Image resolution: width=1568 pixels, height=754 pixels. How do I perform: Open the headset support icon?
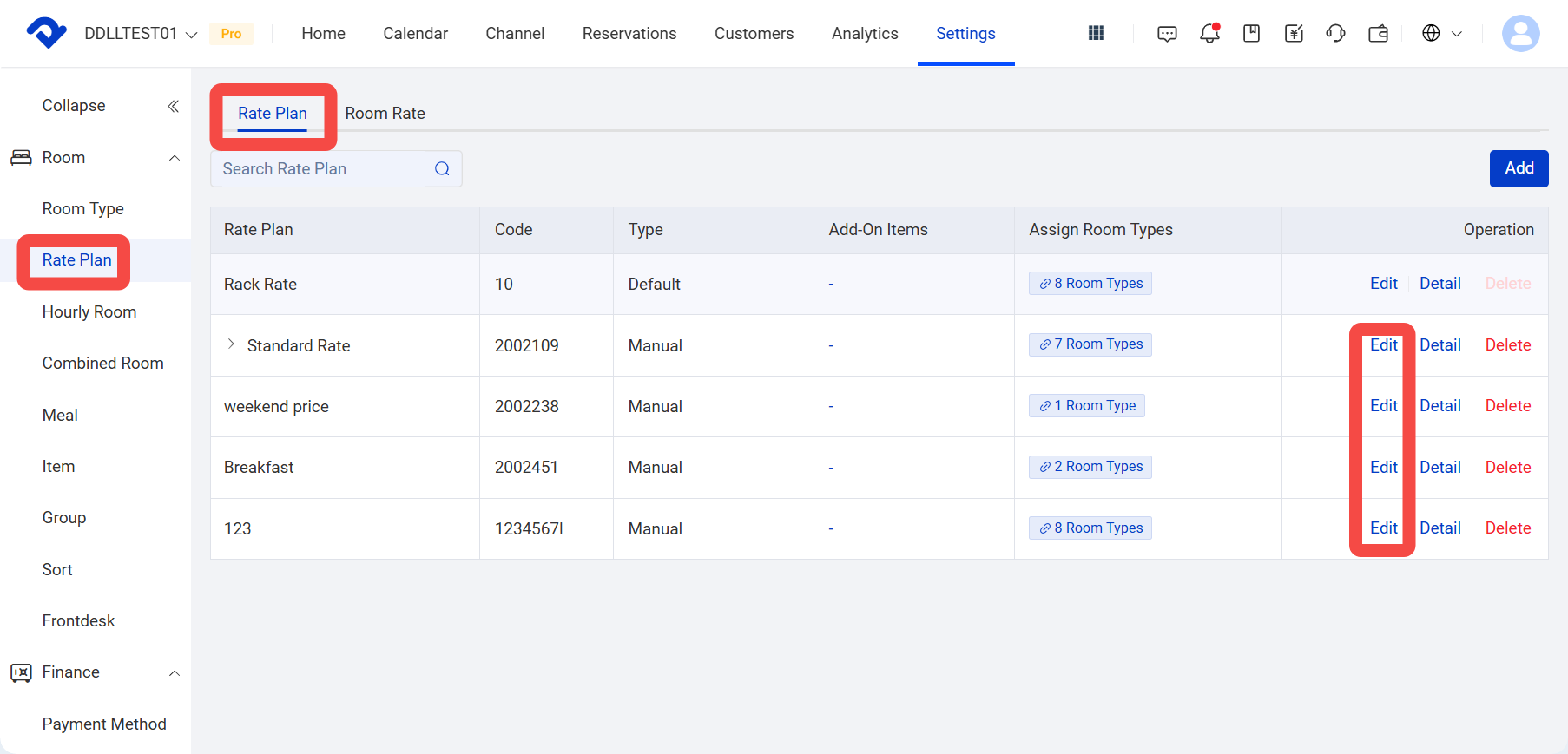1335,33
